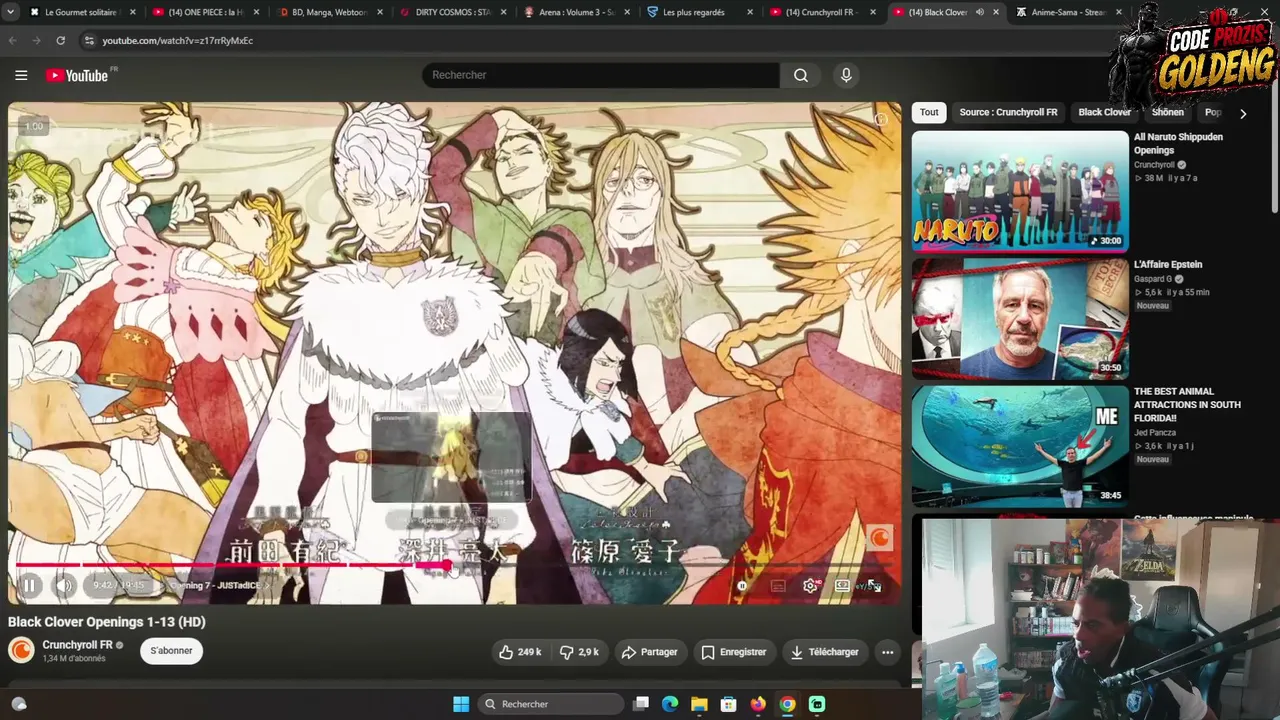Reload the page with the refresh icon

click(60, 41)
